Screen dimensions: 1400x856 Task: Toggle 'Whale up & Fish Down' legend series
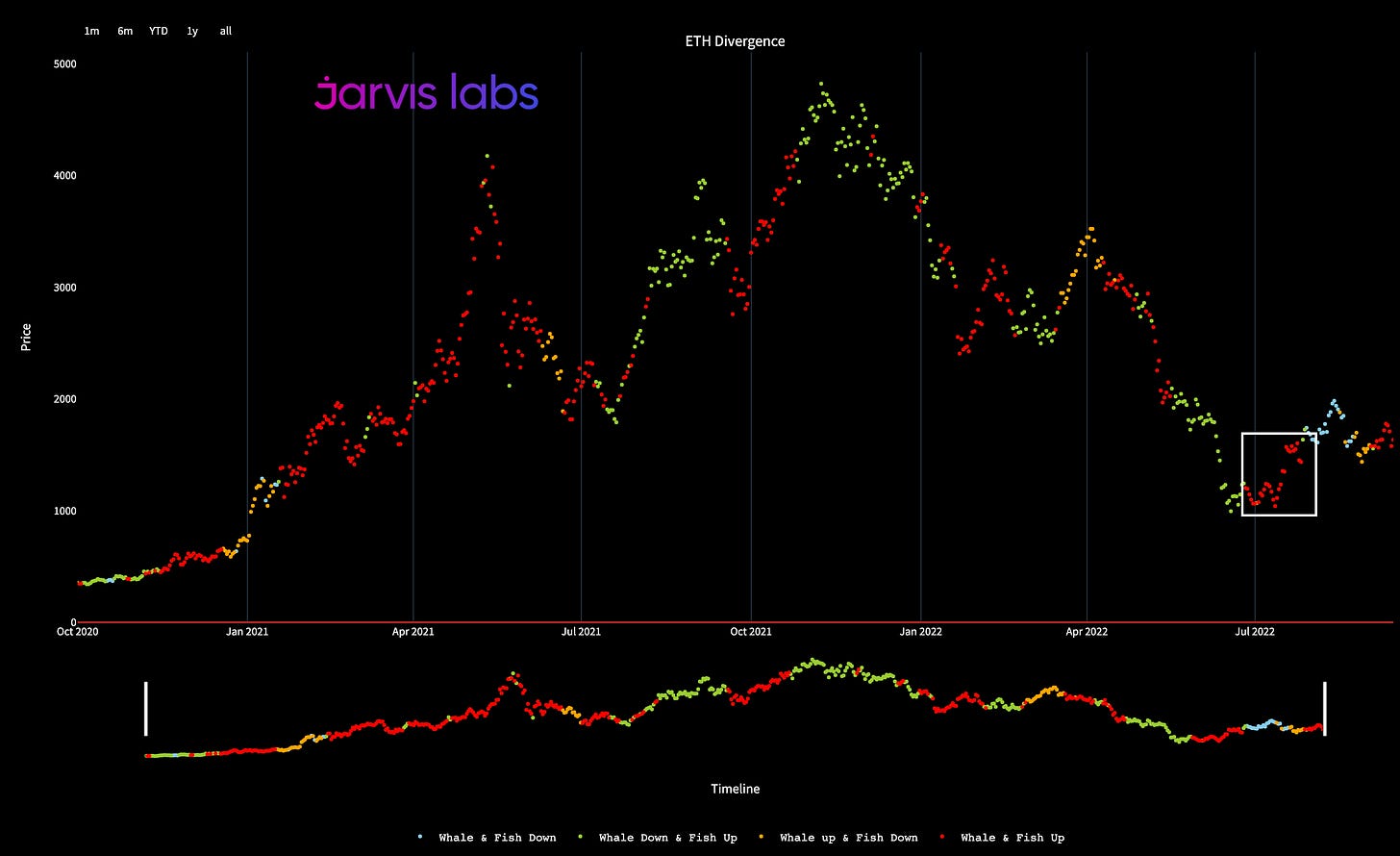tap(840, 838)
